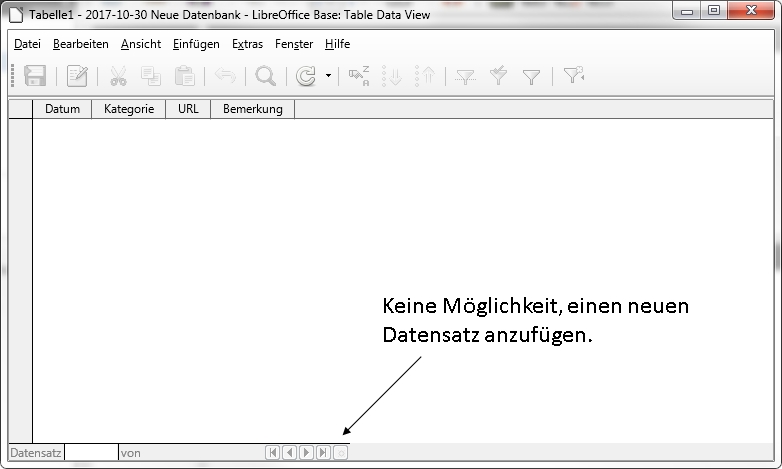Go to first record button
This screenshot has width=782, height=469.
(272, 453)
